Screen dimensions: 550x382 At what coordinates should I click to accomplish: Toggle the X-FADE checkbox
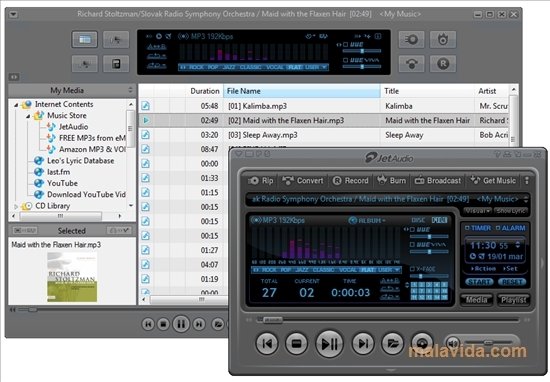(x=412, y=269)
